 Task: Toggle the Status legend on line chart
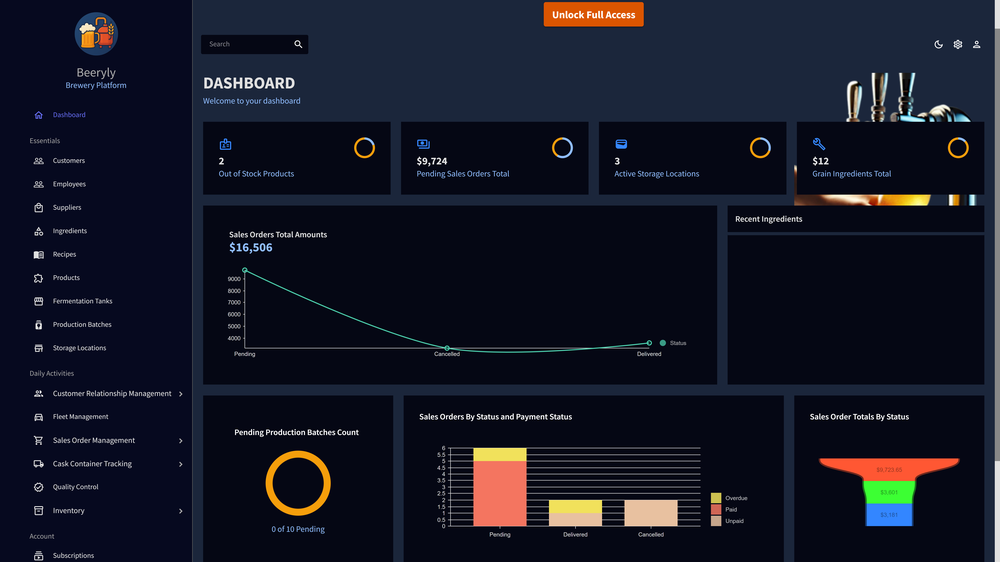click(673, 343)
